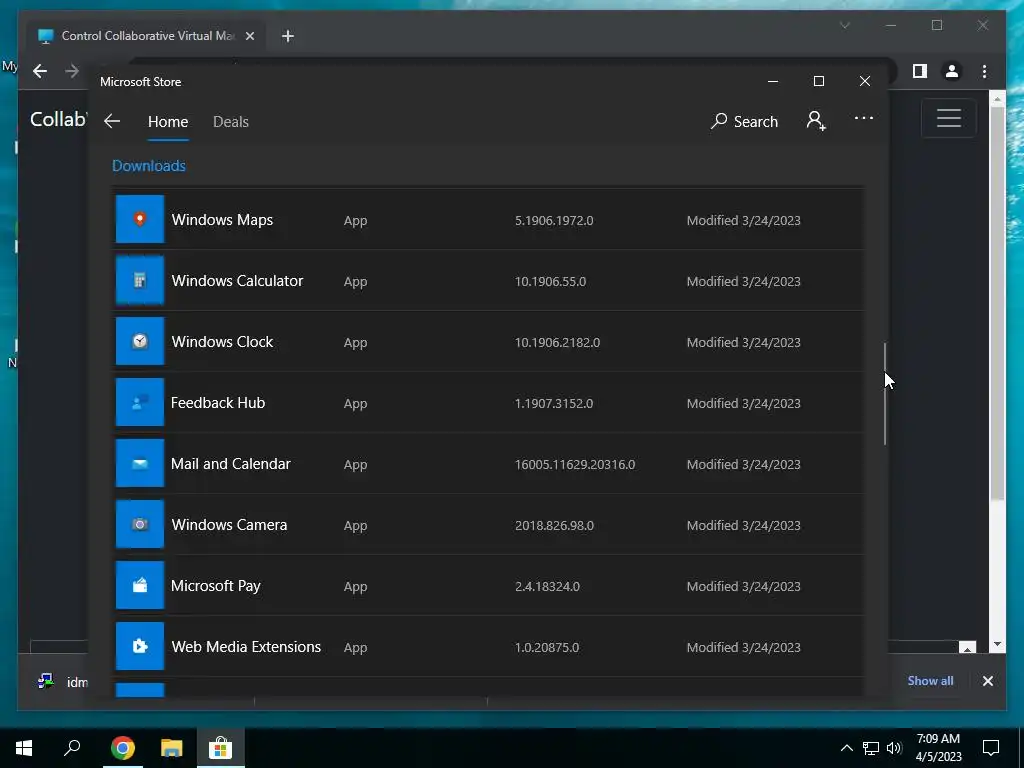
Task: Open a new Chrome tab
Action: (287, 36)
